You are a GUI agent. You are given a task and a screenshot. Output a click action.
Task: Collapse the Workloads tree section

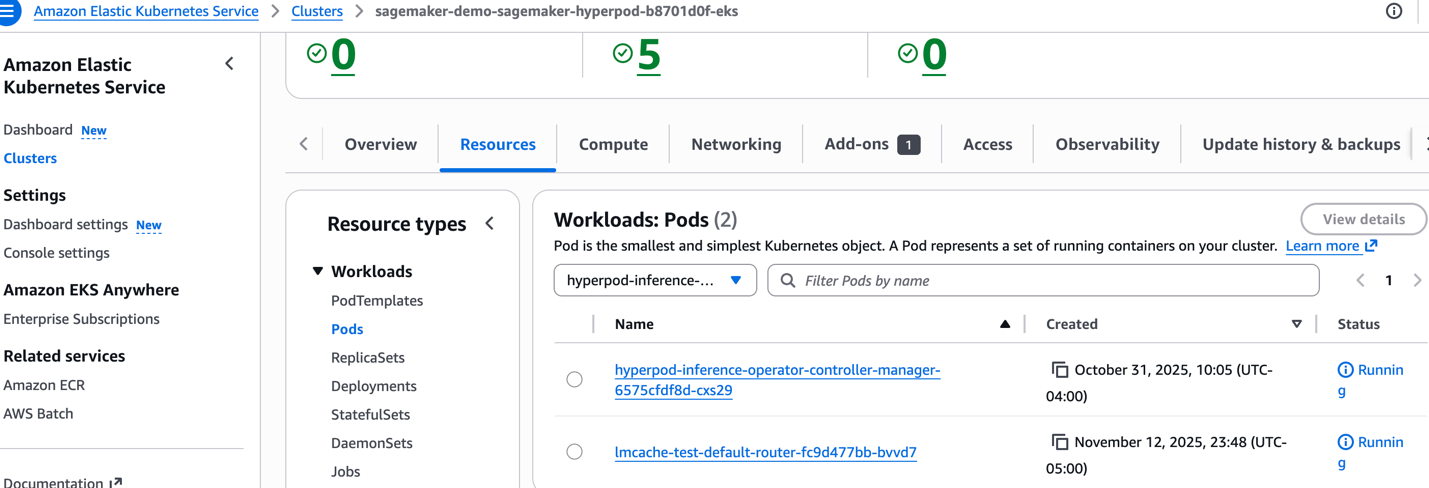coord(318,271)
